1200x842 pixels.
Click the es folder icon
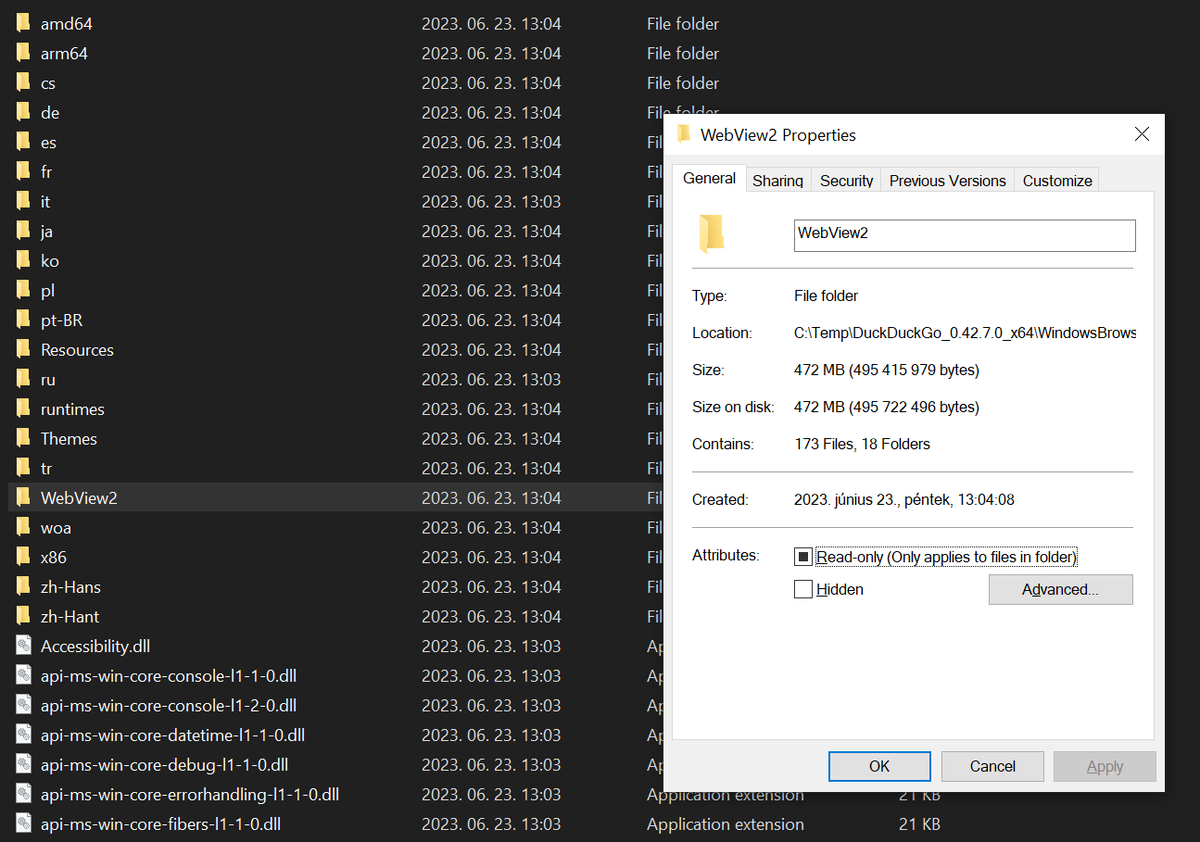pos(24,142)
